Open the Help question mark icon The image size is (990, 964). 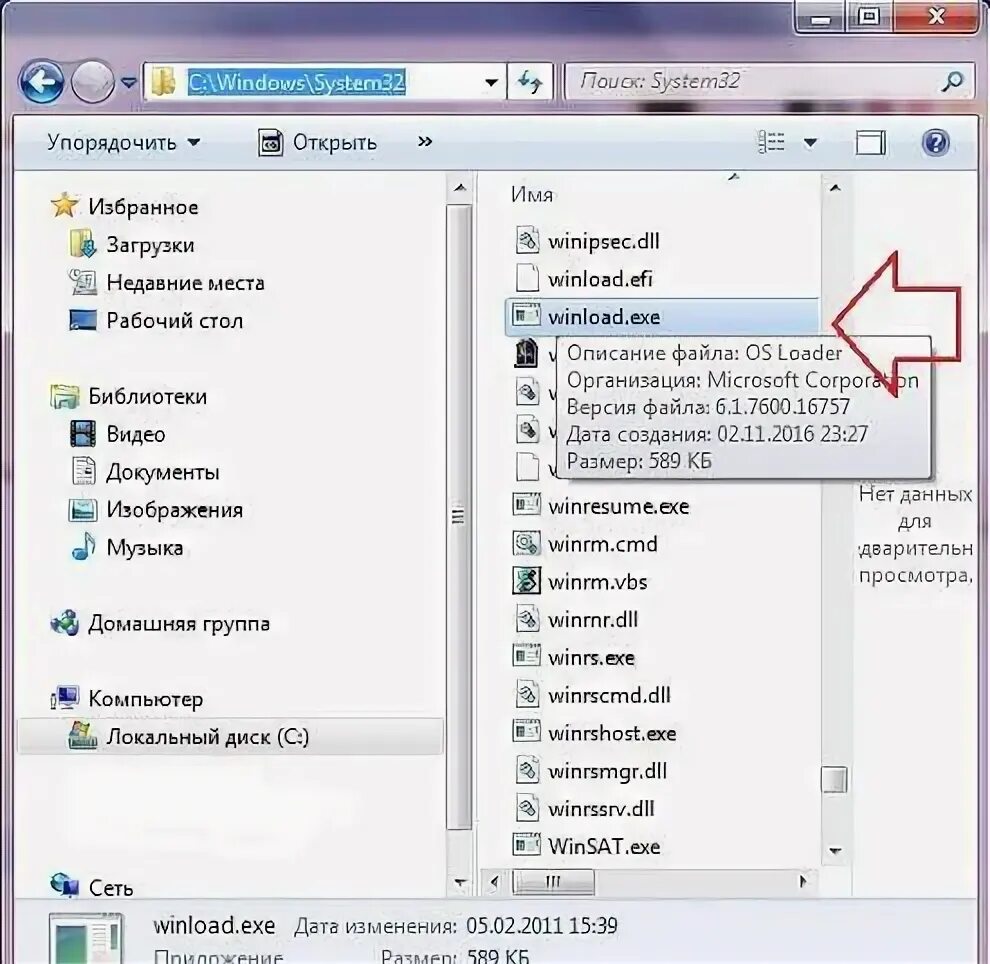935,143
